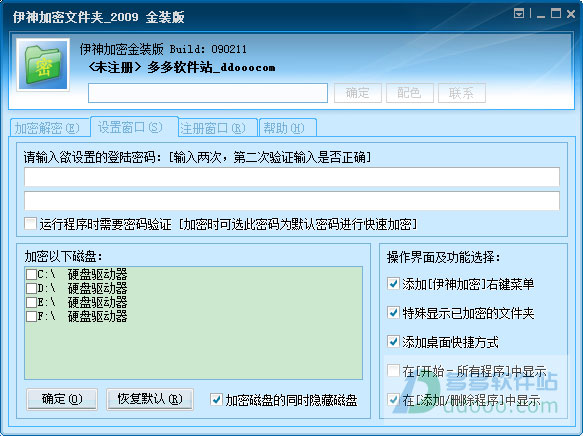Open the 配色 color scheme button

(x=410, y=93)
